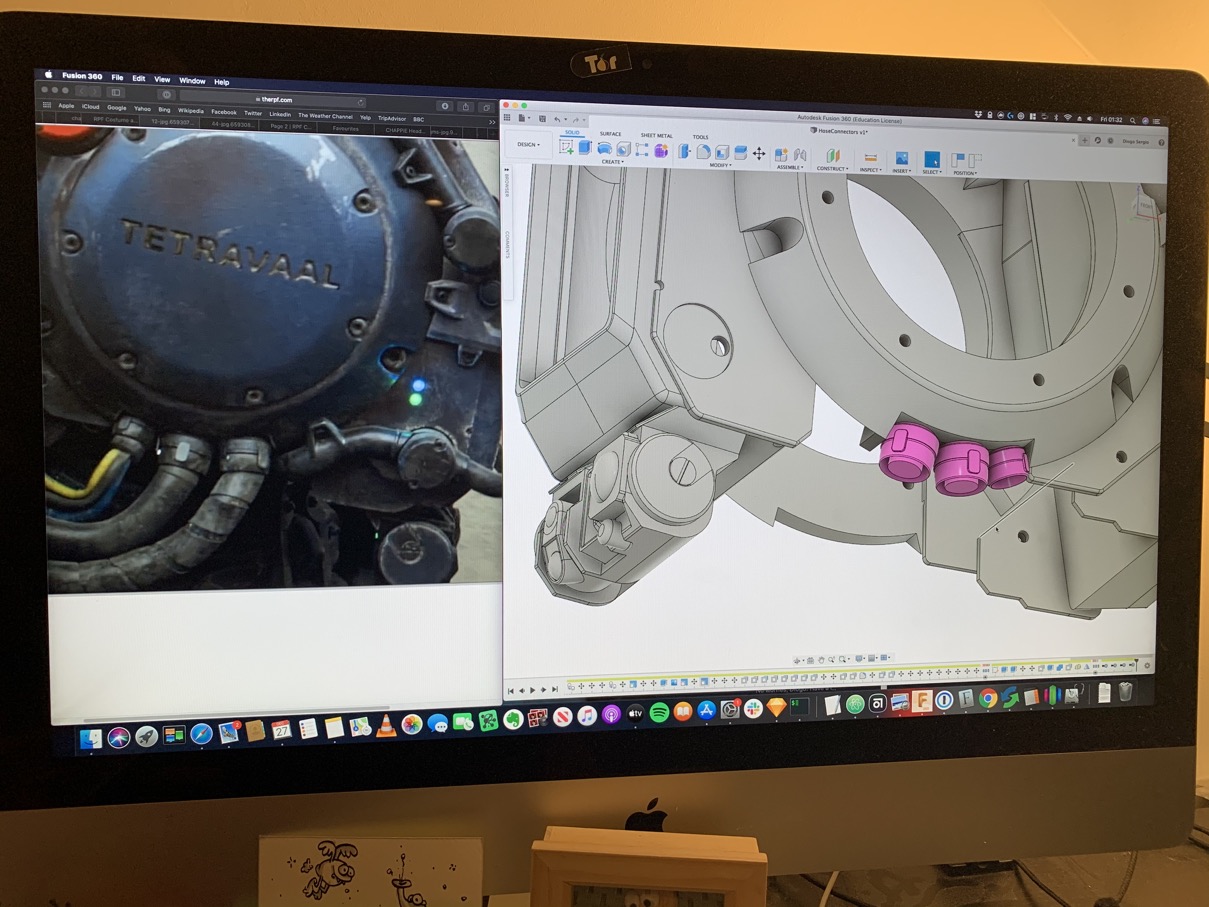1209x907 pixels.
Task: Open the Google bookmark in Safari
Action: point(117,107)
